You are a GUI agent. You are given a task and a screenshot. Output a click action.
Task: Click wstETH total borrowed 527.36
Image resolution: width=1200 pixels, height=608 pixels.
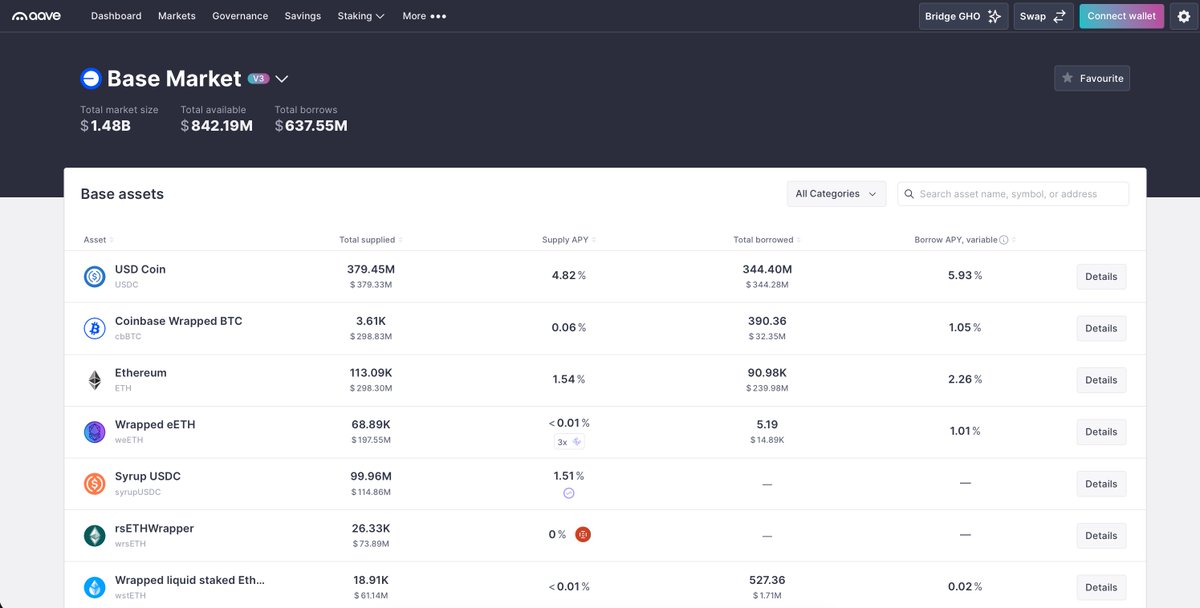pyautogui.click(x=767, y=580)
